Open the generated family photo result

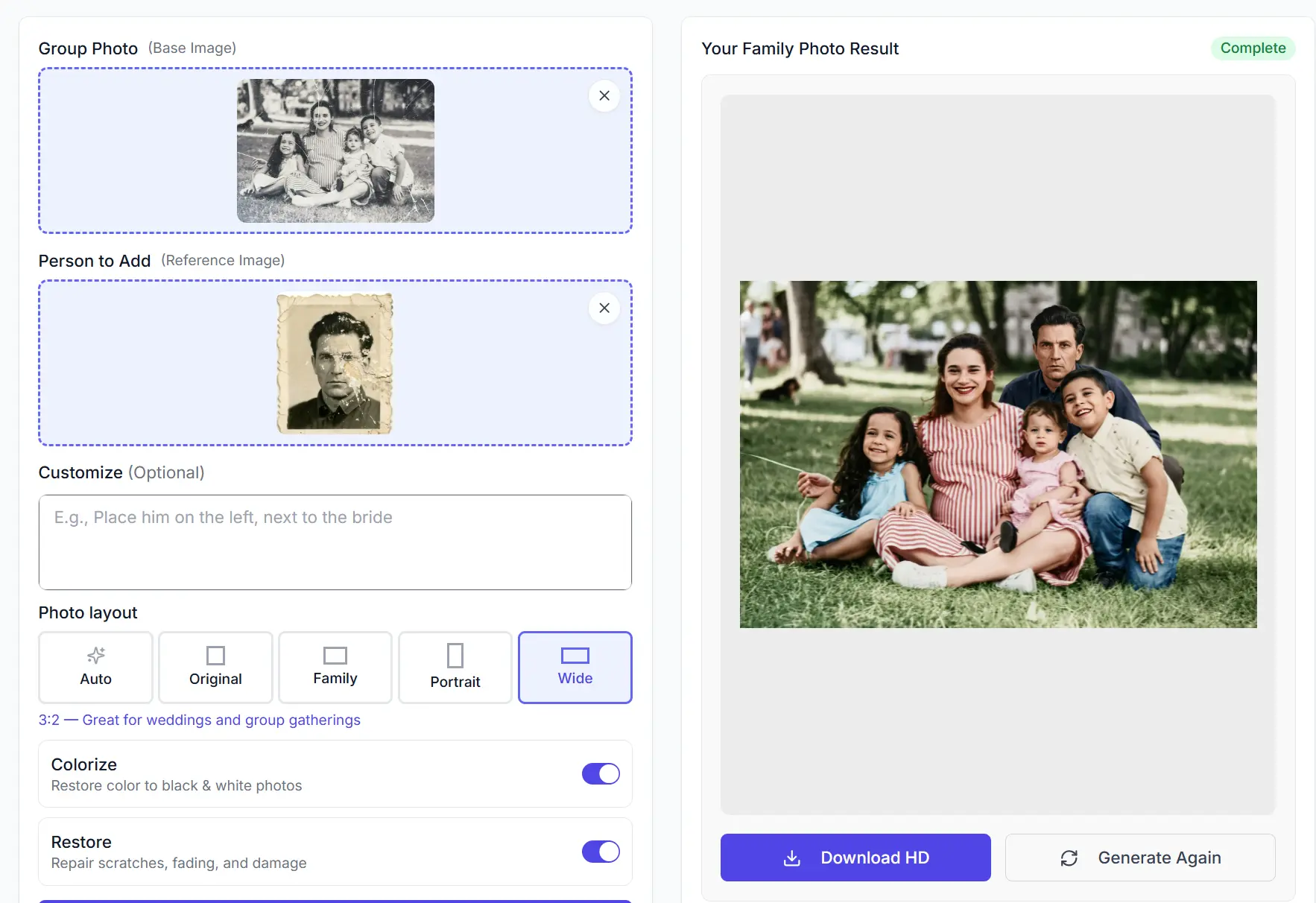pos(998,454)
